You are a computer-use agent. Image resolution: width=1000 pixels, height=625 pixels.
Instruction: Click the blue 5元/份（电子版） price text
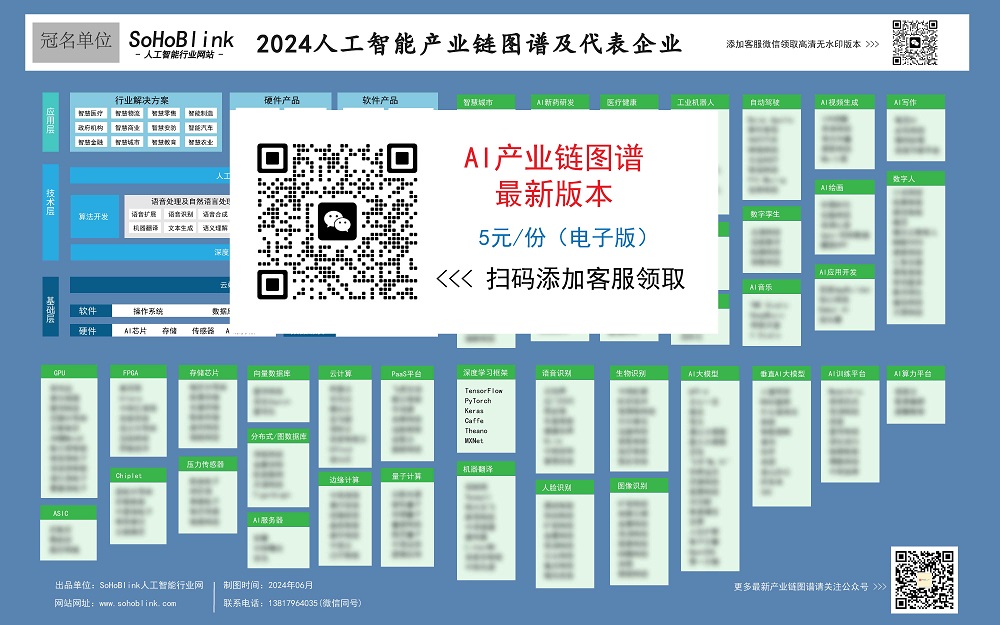[563, 238]
